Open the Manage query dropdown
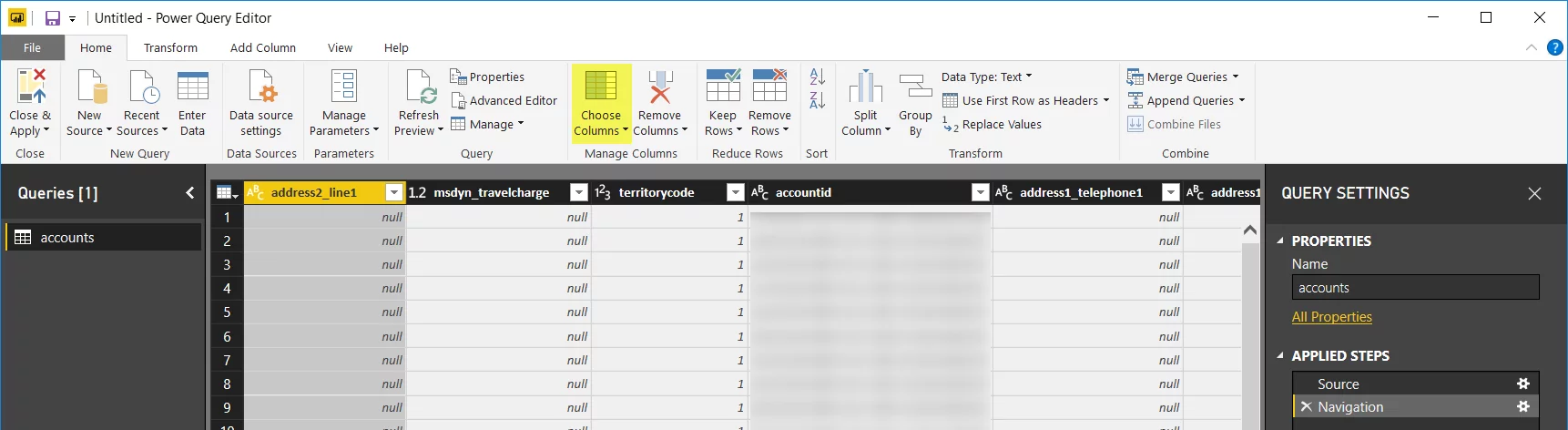 (487, 124)
